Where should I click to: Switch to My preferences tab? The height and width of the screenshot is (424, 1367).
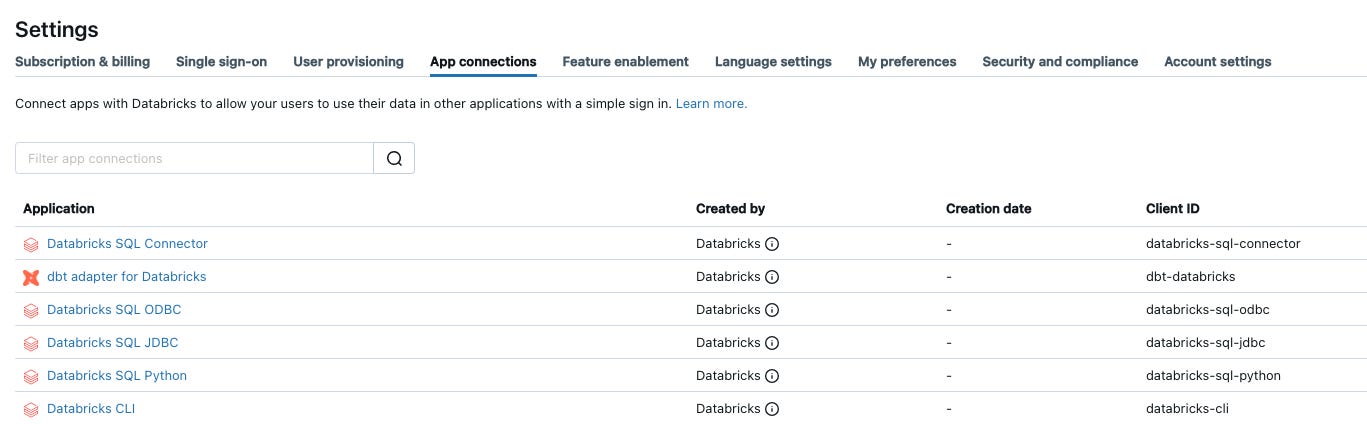tap(907, 62)
